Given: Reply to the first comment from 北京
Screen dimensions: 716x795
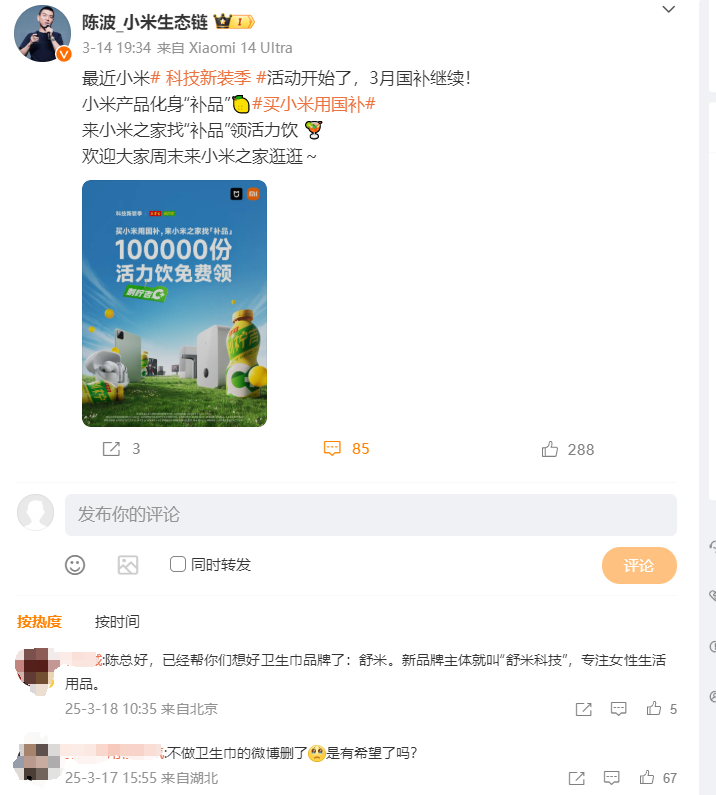Looking at the screenshot, I should pos(619,709).
